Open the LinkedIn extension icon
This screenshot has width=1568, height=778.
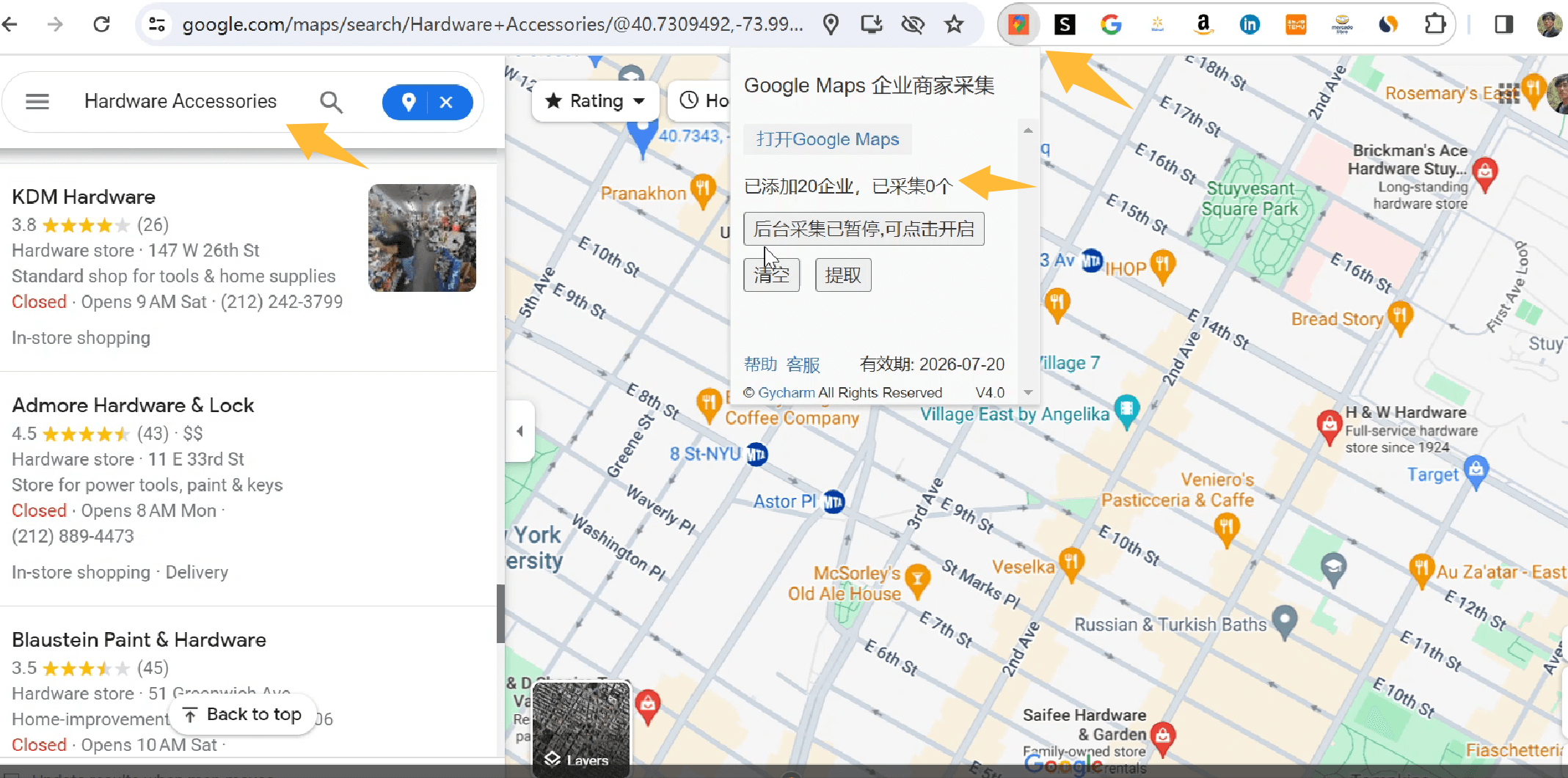[1250, 24]
